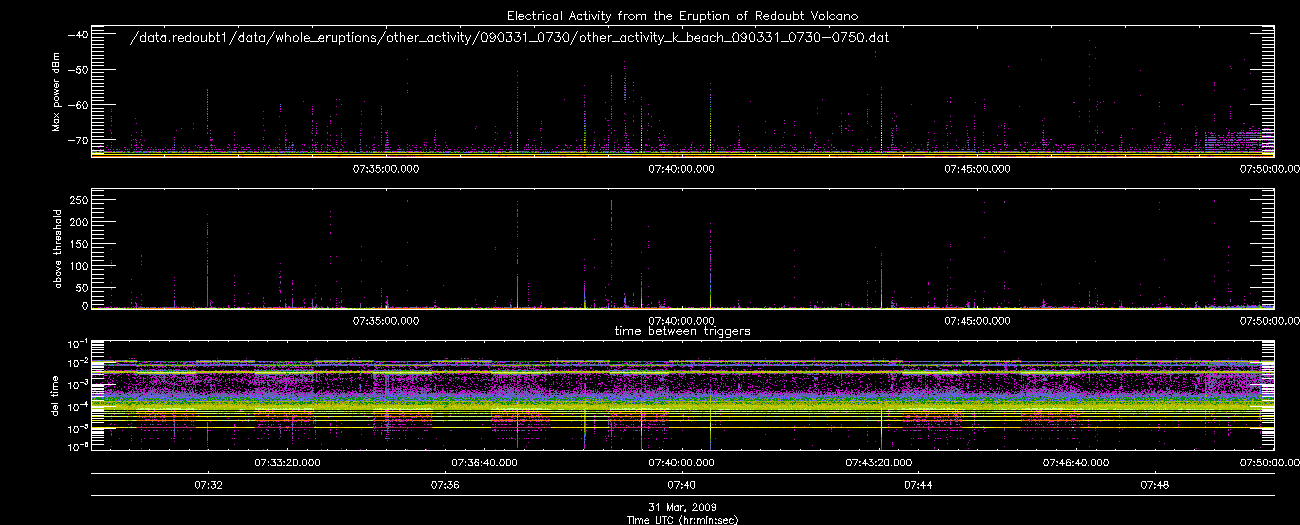Click the 10^-4 tick on the del time axis
Image resolution: width=1300 pixels, height=525 pixels.
coord(76,405)
